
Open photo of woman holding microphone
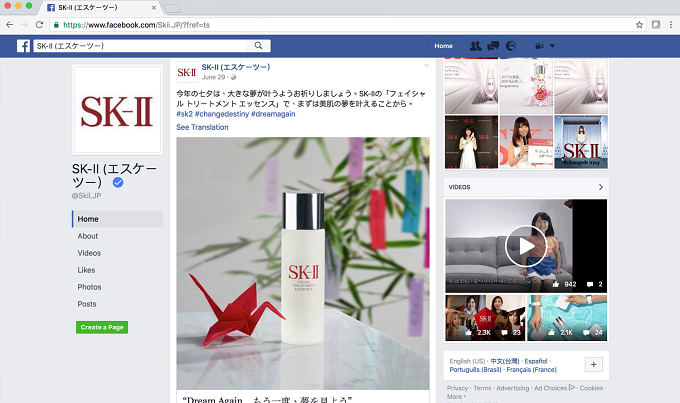(526, 142)
